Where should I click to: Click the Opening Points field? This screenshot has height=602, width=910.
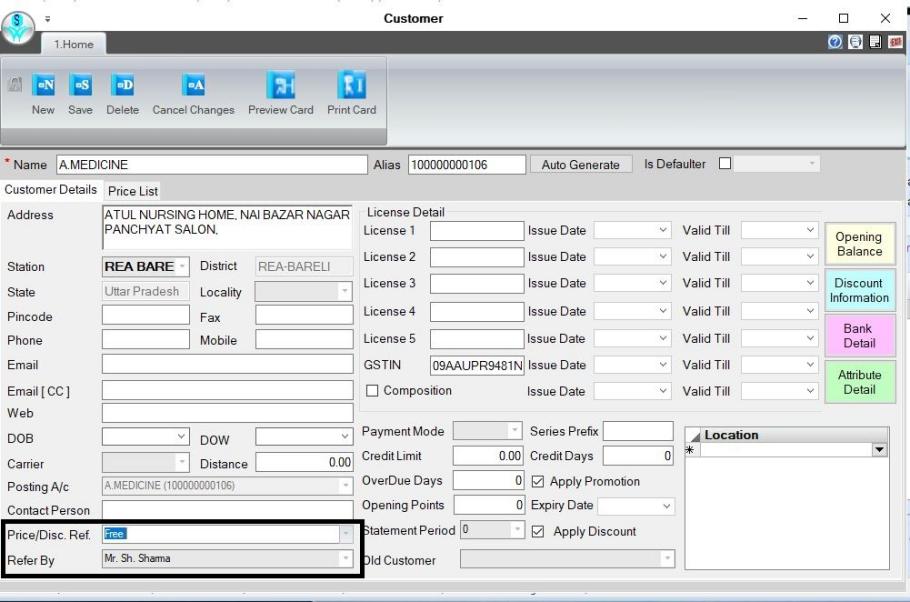pyautogui.click(x=489, y=505)
